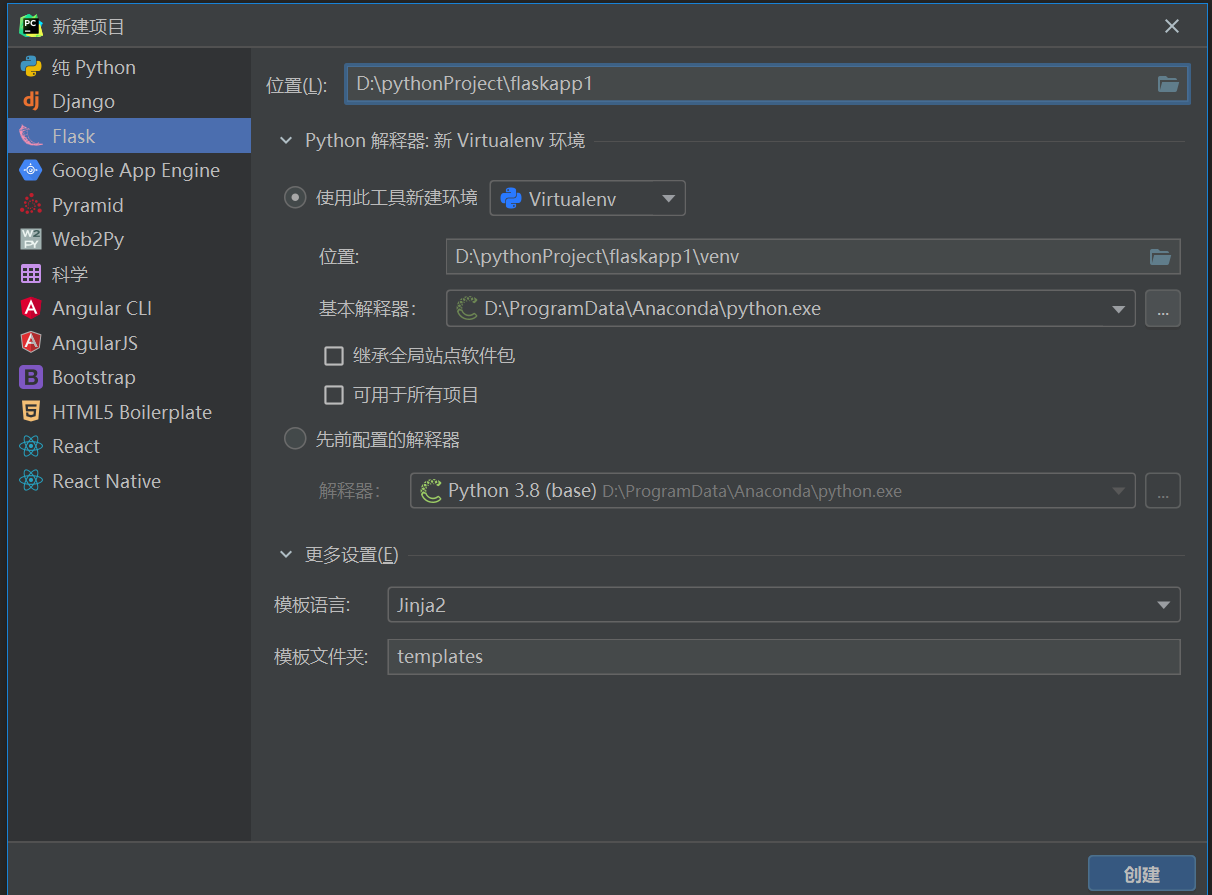Select the React Native list label
The width and height of the screenshot is (1212, 895).
107,481
